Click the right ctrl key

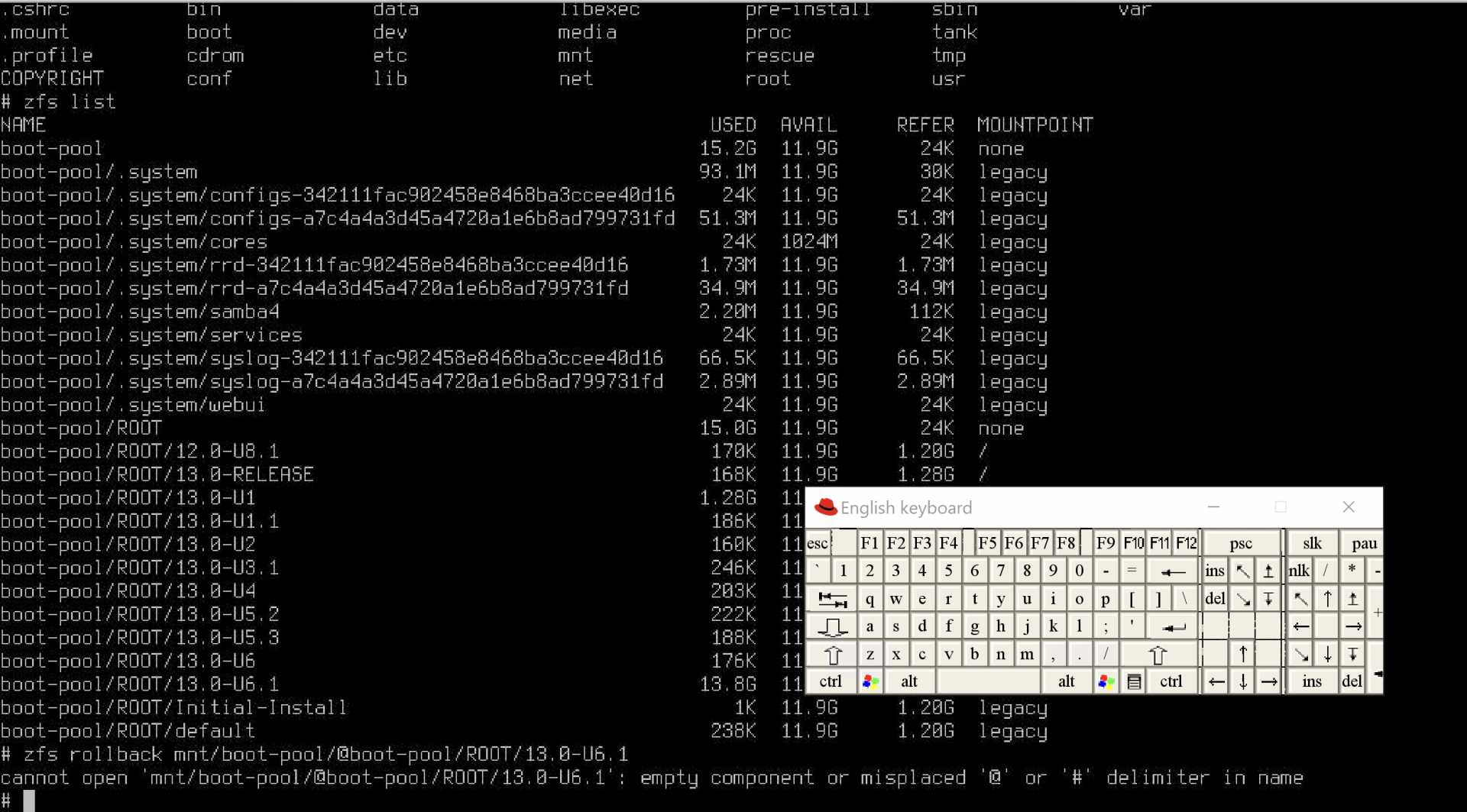tap(1171, 681)
